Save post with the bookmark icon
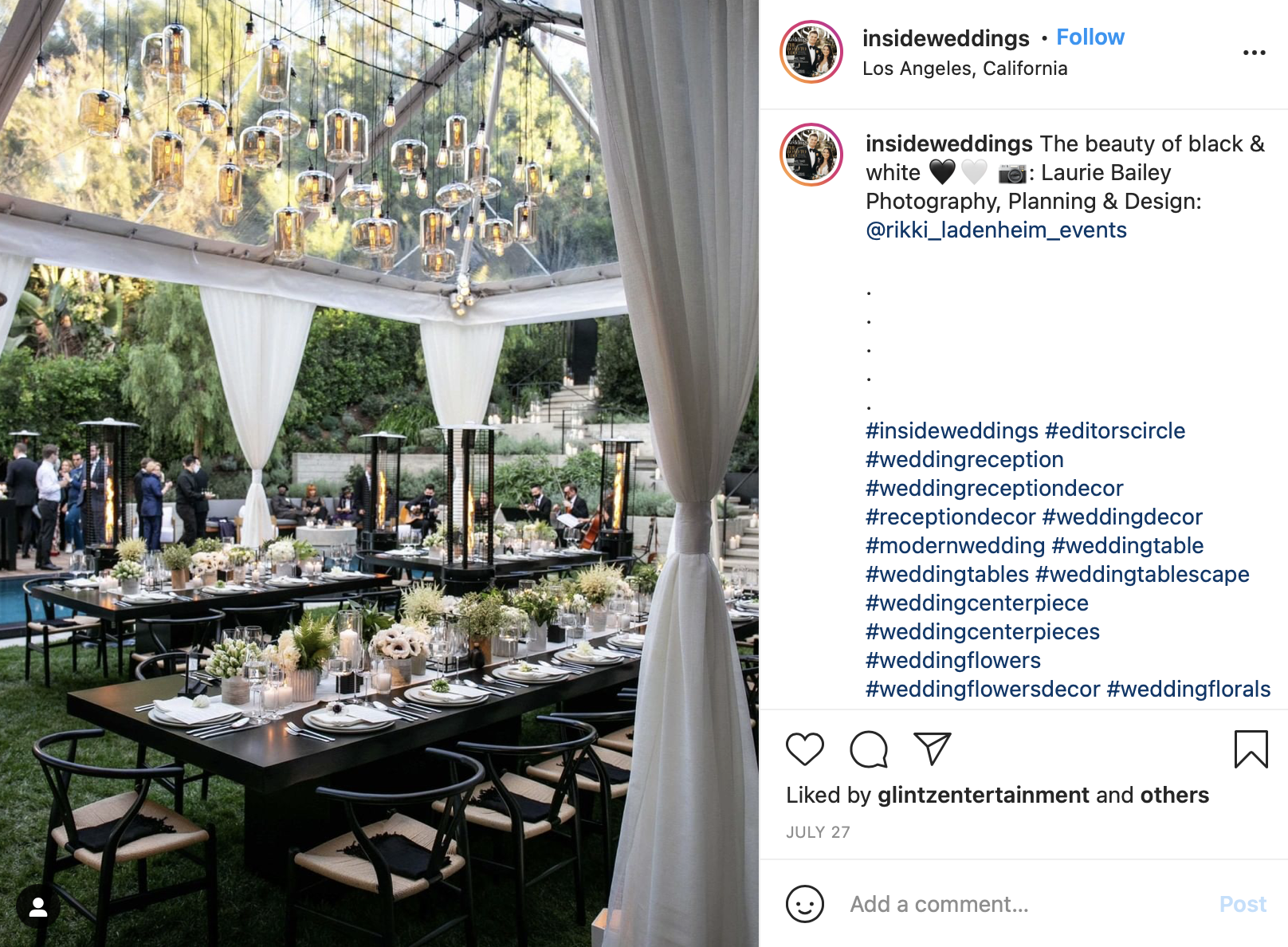 point(1251,749)
